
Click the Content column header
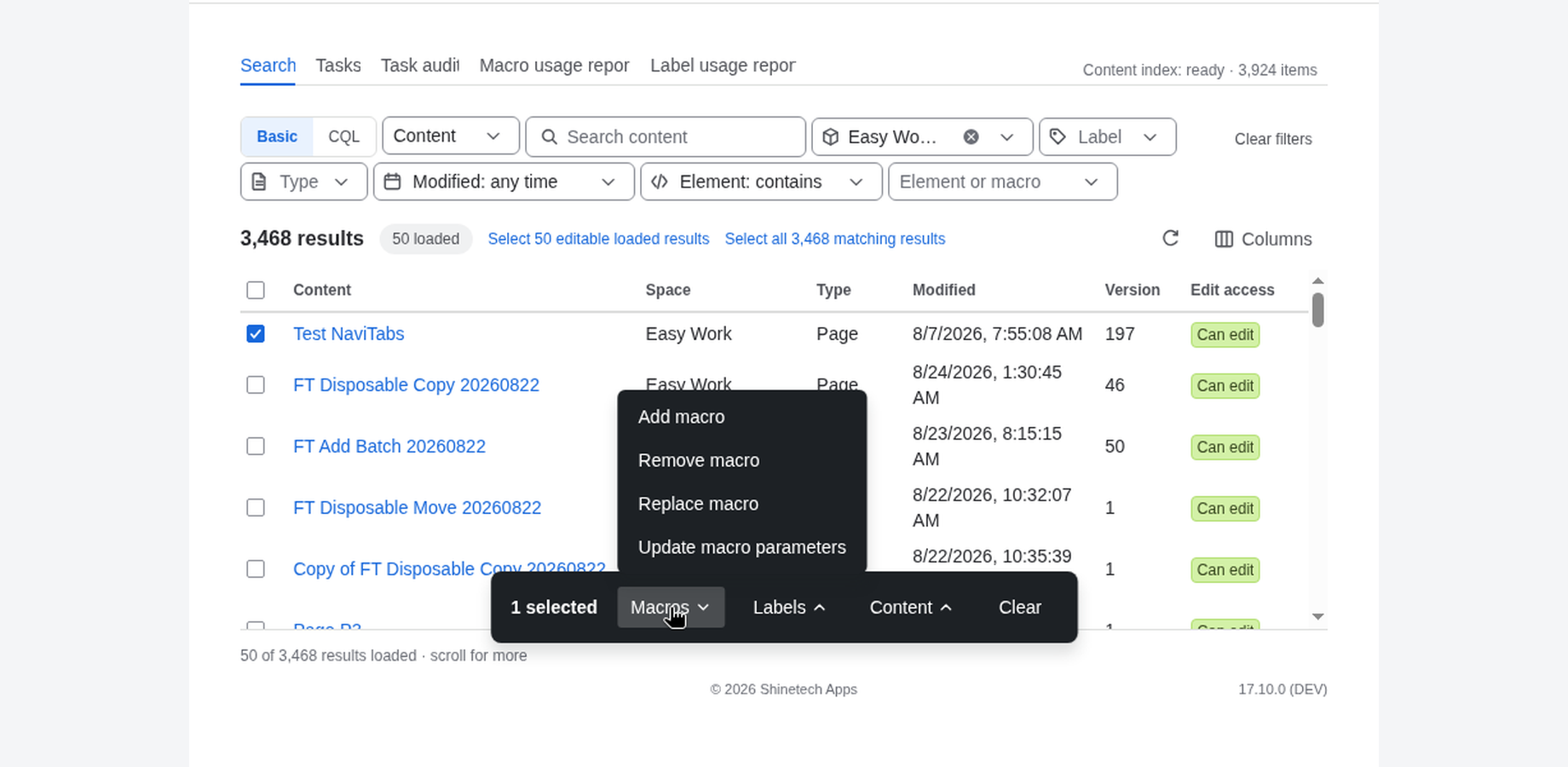click(322, 290)
